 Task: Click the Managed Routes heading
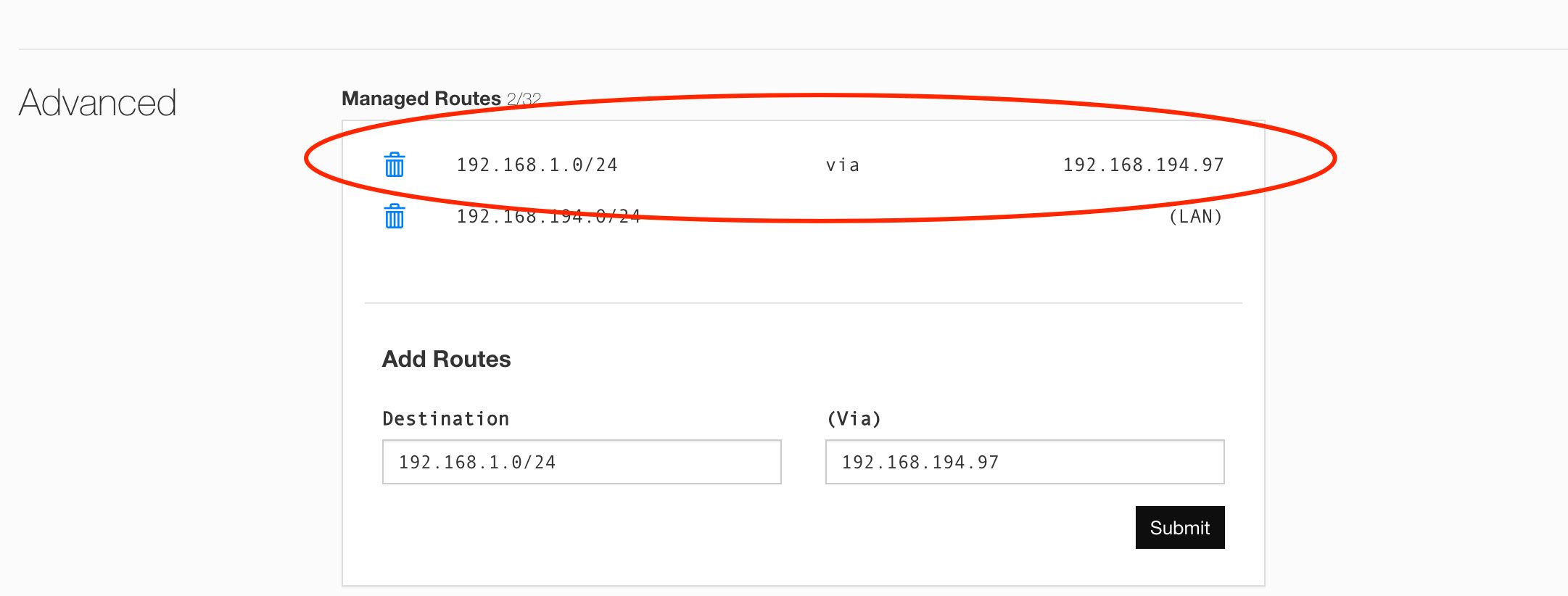click(421, 98)
